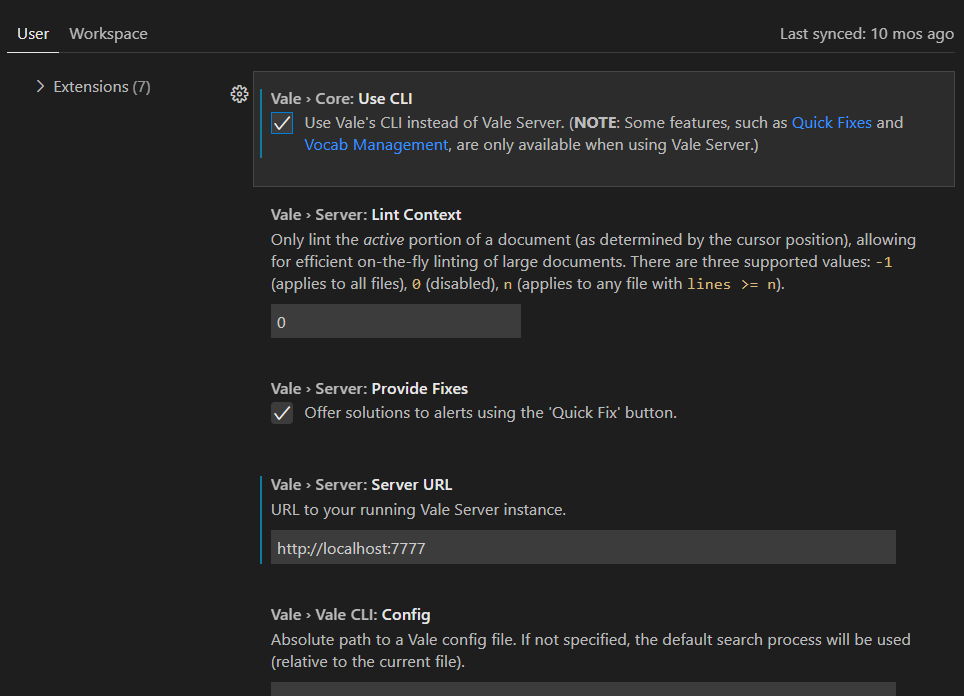Screen dimensions: 964x696
Task: Click the Server URL setting title
Action: (364, 484)
